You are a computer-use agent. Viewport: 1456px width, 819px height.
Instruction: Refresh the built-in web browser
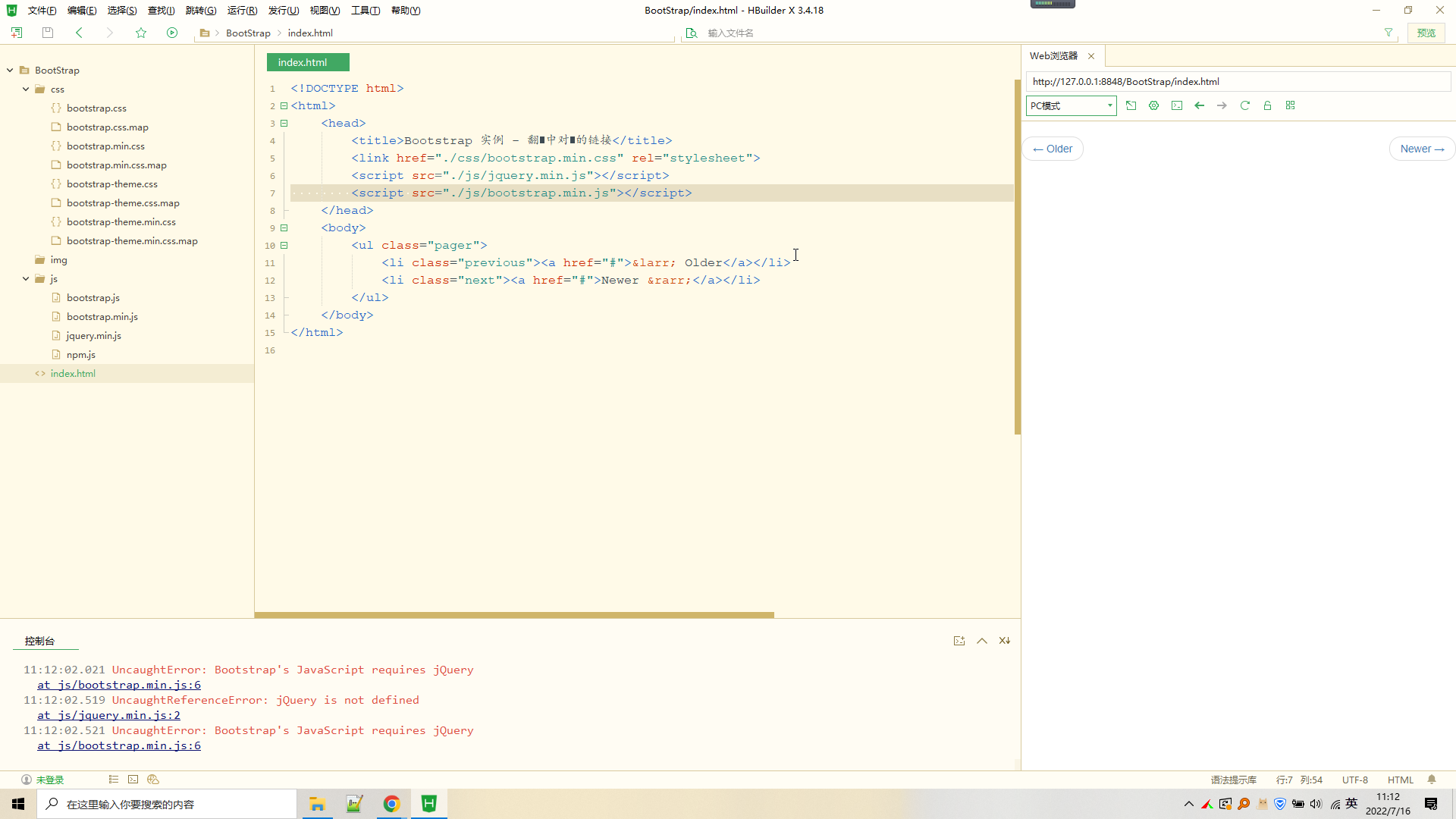pos(1244,105)
